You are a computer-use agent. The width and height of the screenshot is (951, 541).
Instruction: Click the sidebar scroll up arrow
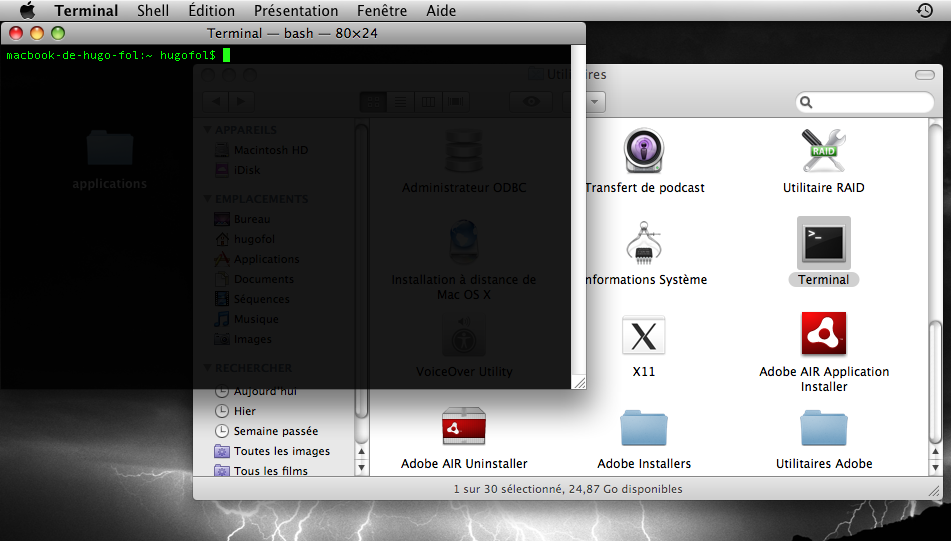pos(361,452)
